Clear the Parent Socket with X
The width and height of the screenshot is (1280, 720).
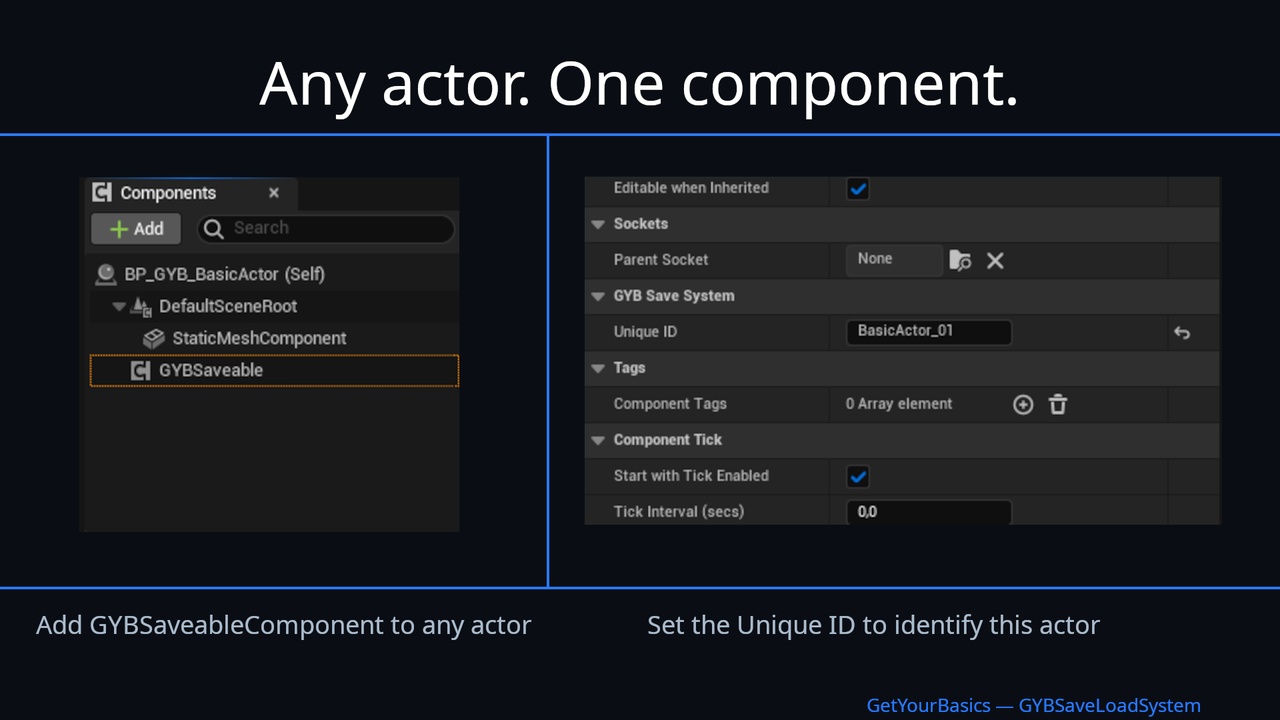click(995, 260)
